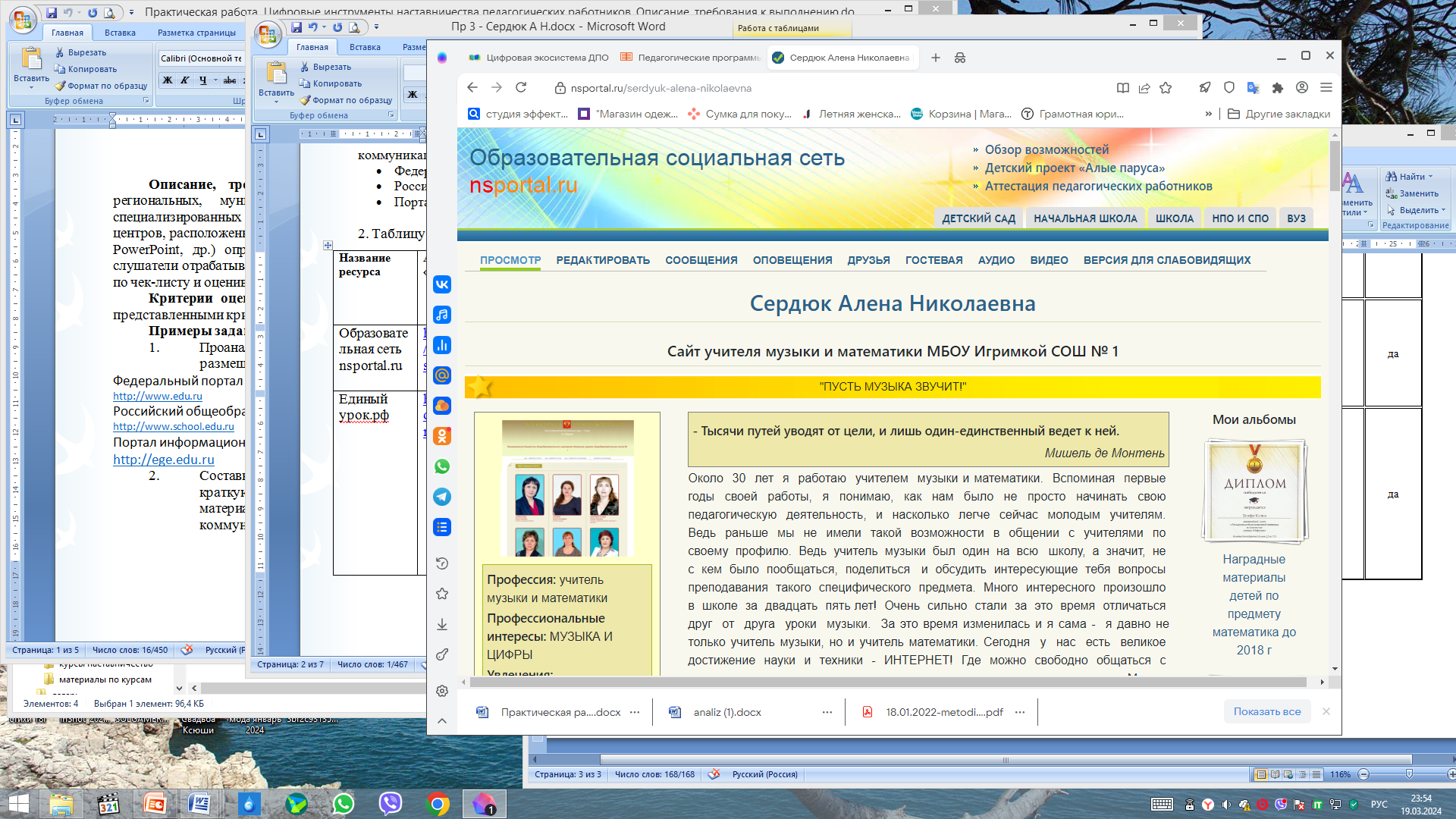The image size is (1456, 819).
Task: Open Viber from Windows taskbar
Action: (x=391, y=803)
